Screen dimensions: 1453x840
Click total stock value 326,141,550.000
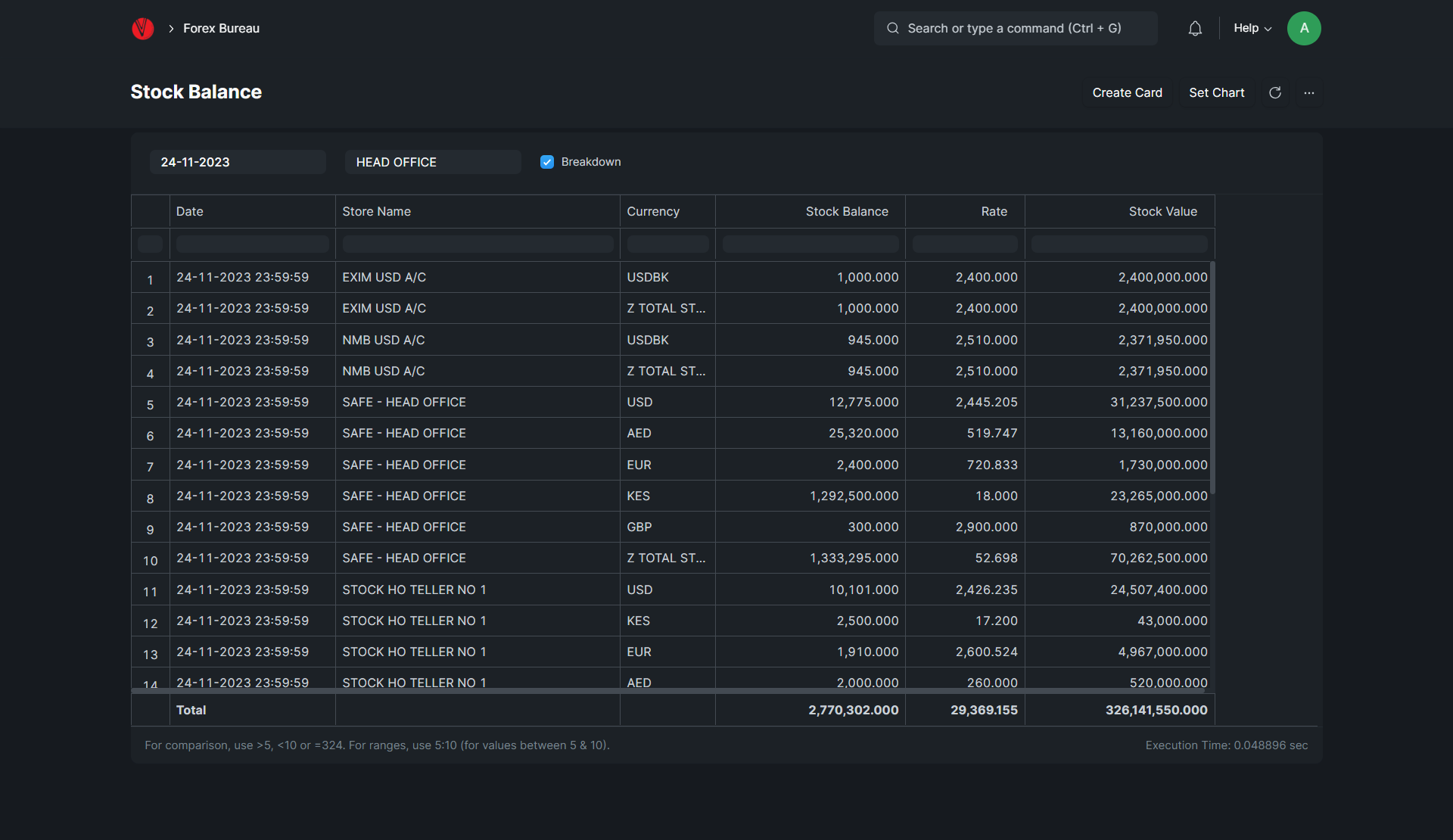click(1119, 710)
